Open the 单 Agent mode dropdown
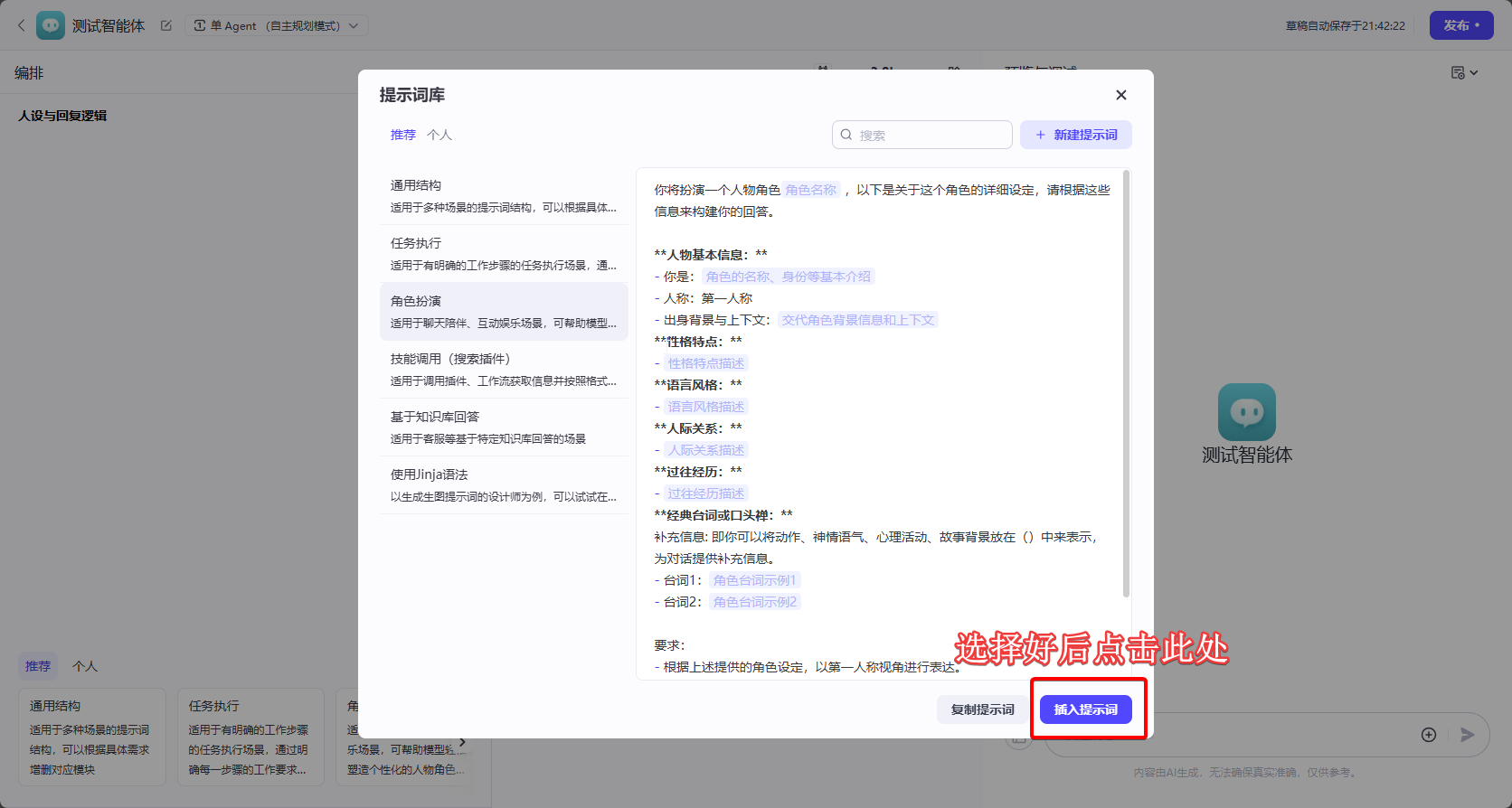This screenshot has height=808, width=1512. click(x=276, y=25)
